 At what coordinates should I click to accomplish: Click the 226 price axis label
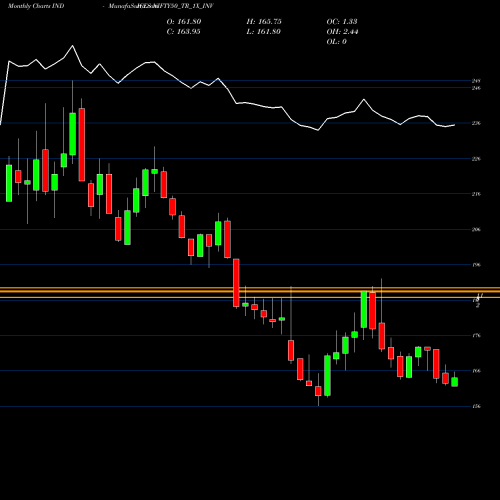(x=476, y=159)
